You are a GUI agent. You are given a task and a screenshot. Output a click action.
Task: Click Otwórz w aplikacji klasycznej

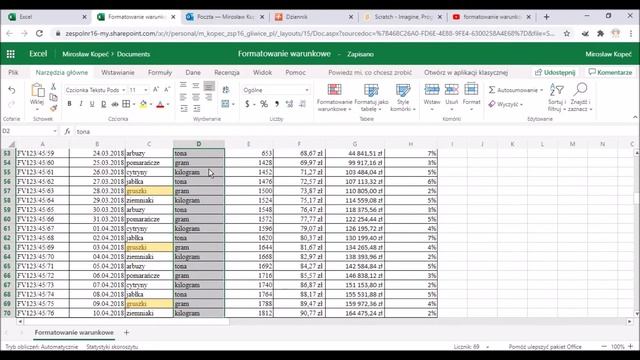(466, 72)
